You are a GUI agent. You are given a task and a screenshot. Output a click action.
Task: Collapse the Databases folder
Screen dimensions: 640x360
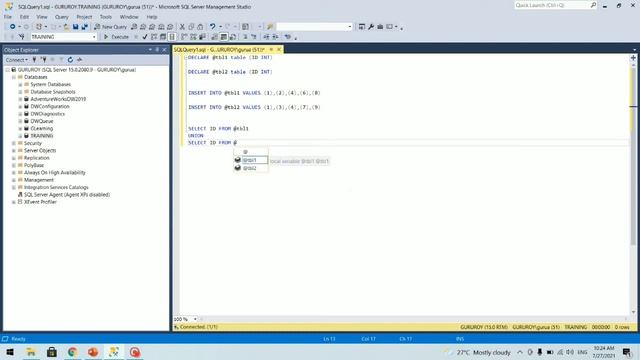[14, 77]
